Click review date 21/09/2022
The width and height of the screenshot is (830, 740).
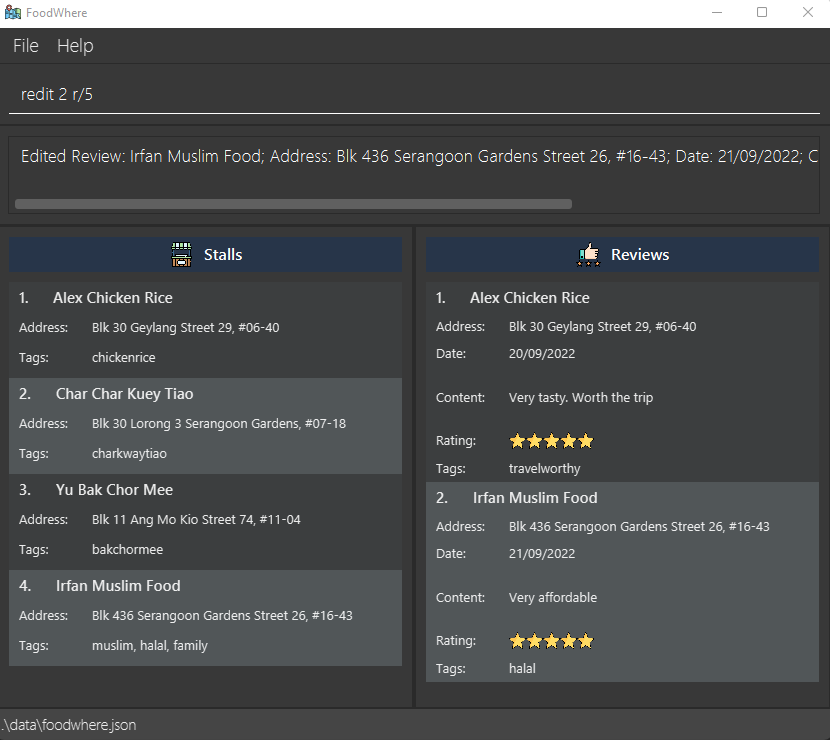[542, 554]
